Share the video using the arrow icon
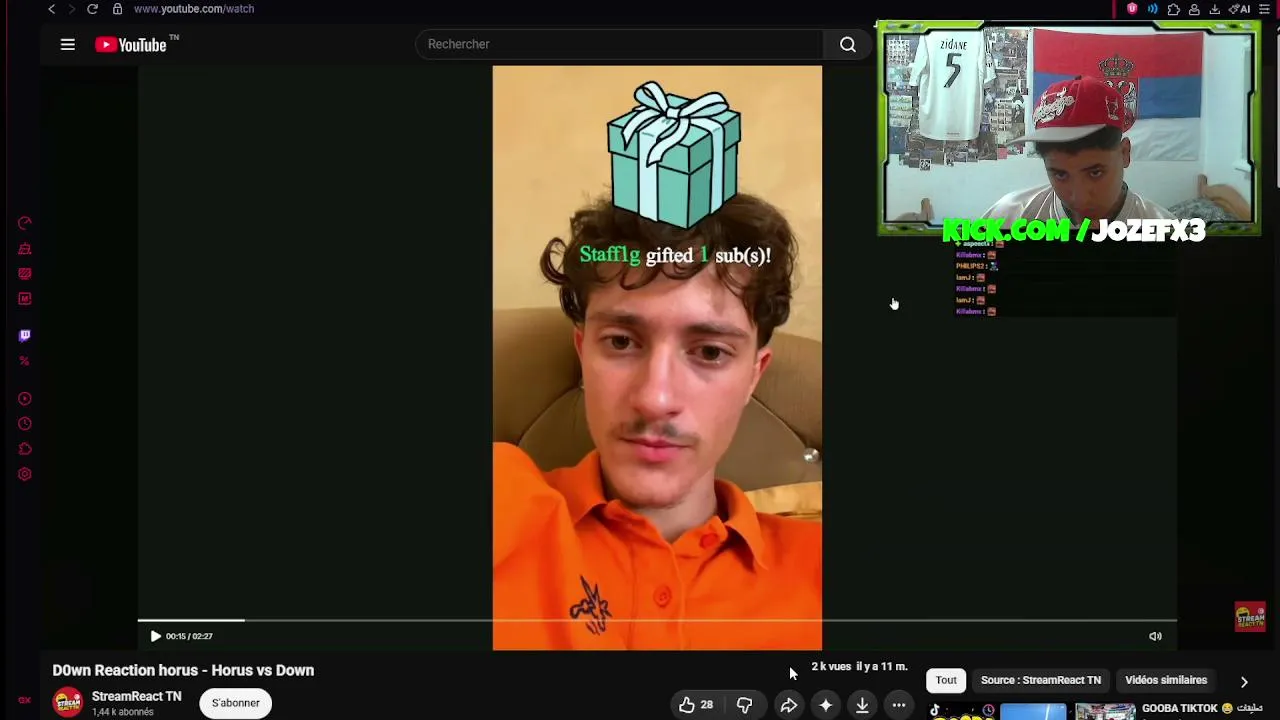The height and width of the screenshot is (720, 1280). point(788,705)
